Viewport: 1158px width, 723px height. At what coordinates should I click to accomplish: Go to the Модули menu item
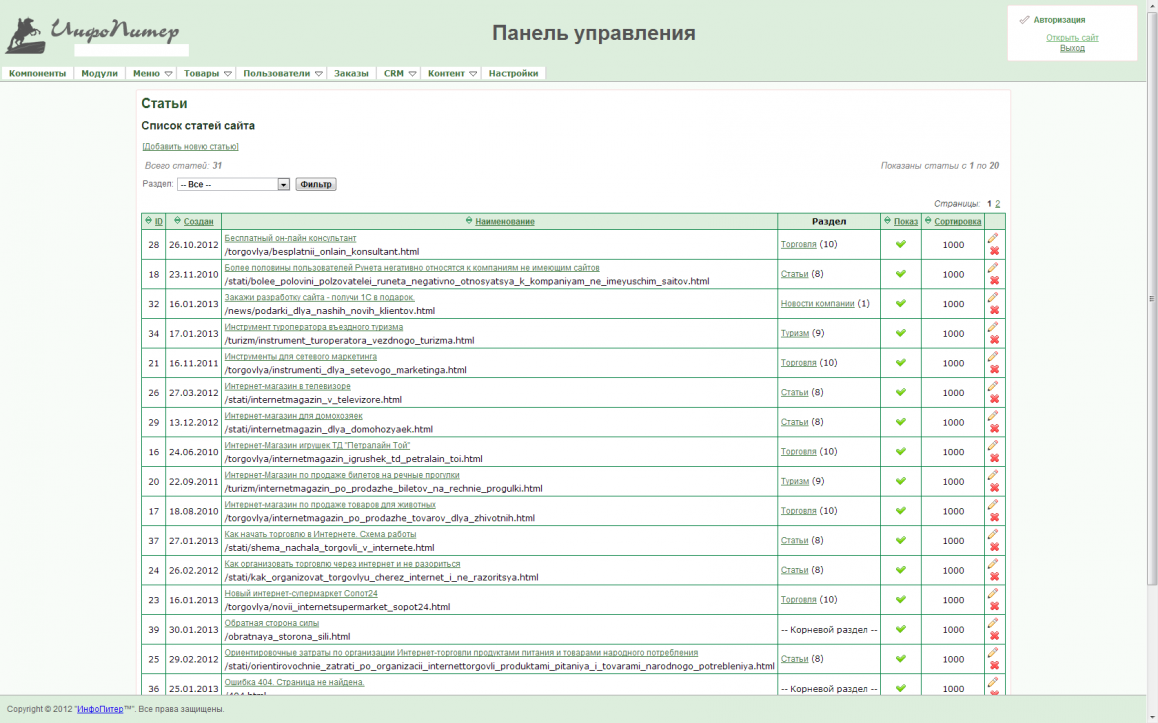(100, 73)
